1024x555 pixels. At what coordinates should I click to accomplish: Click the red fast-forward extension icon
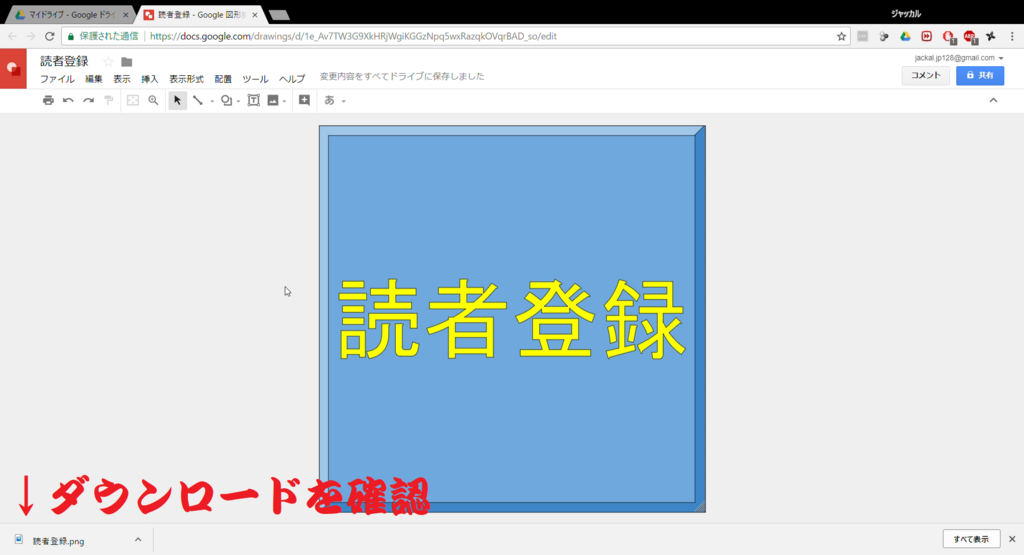click(x=927, y=37)
